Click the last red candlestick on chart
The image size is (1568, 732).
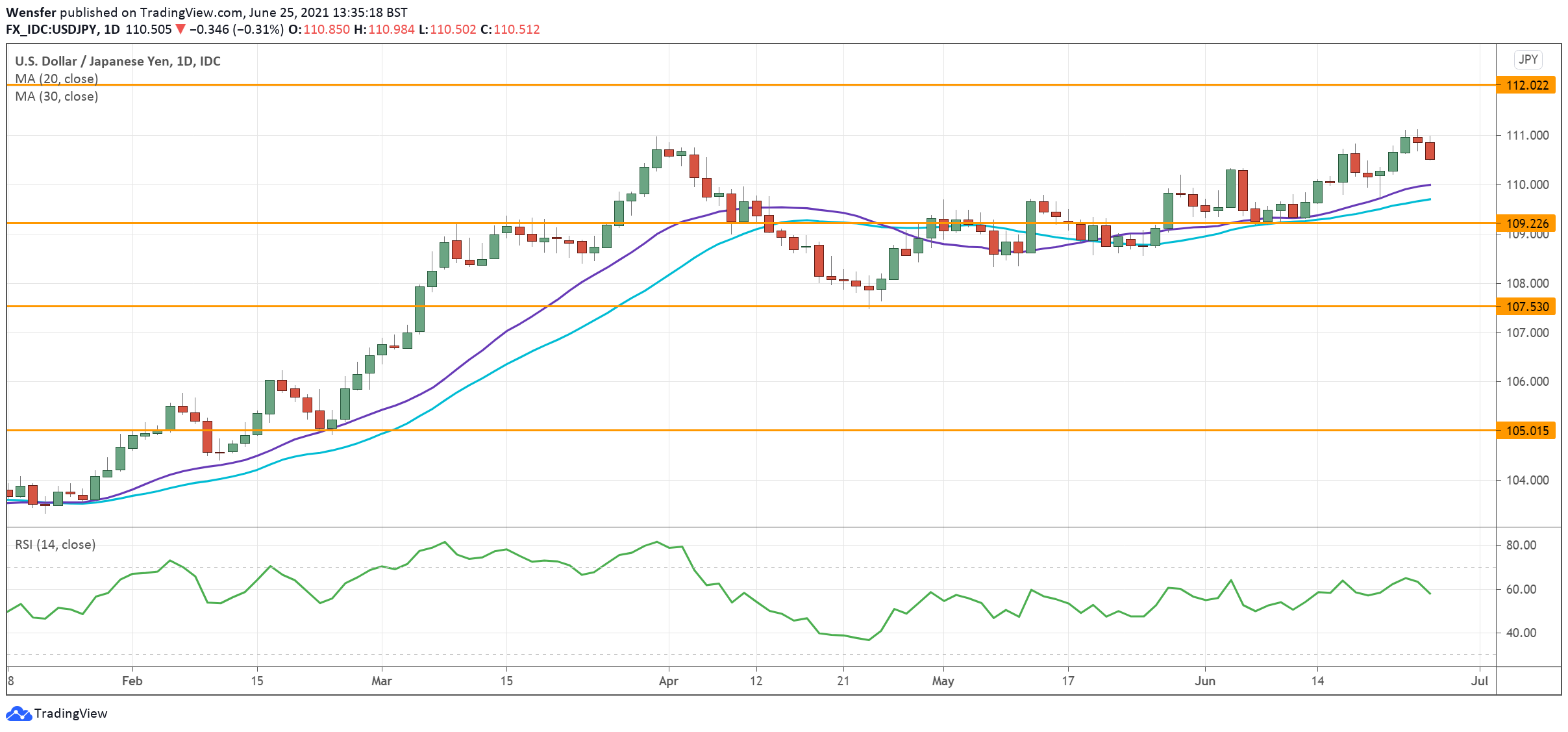[x=1430, y=151]
